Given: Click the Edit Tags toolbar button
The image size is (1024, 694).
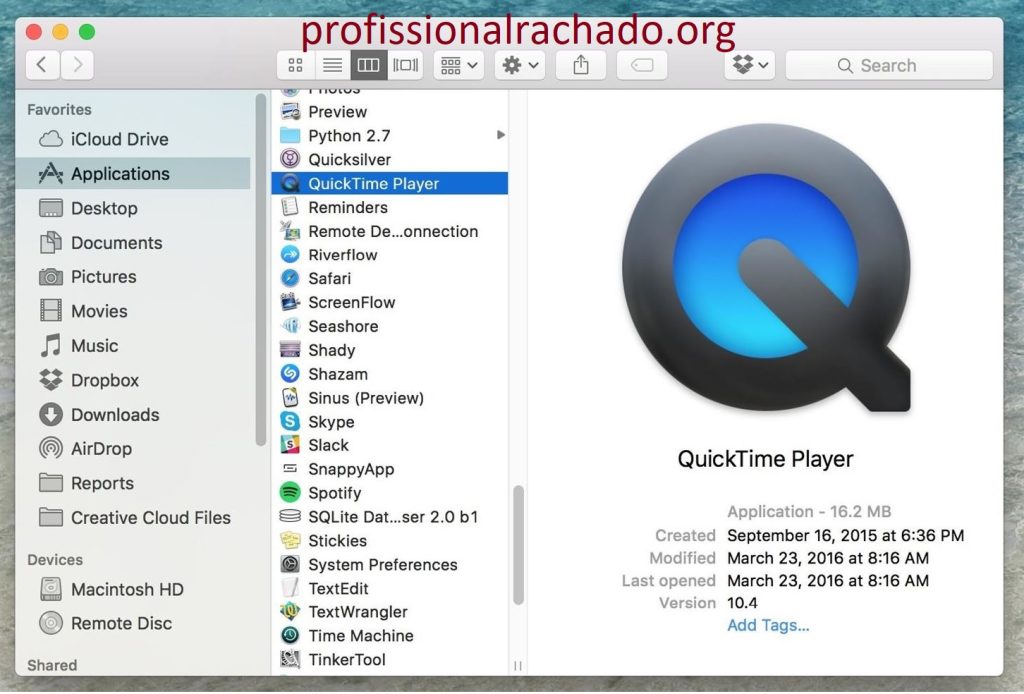Looking at the screenshot, I should tap(642, 65).
